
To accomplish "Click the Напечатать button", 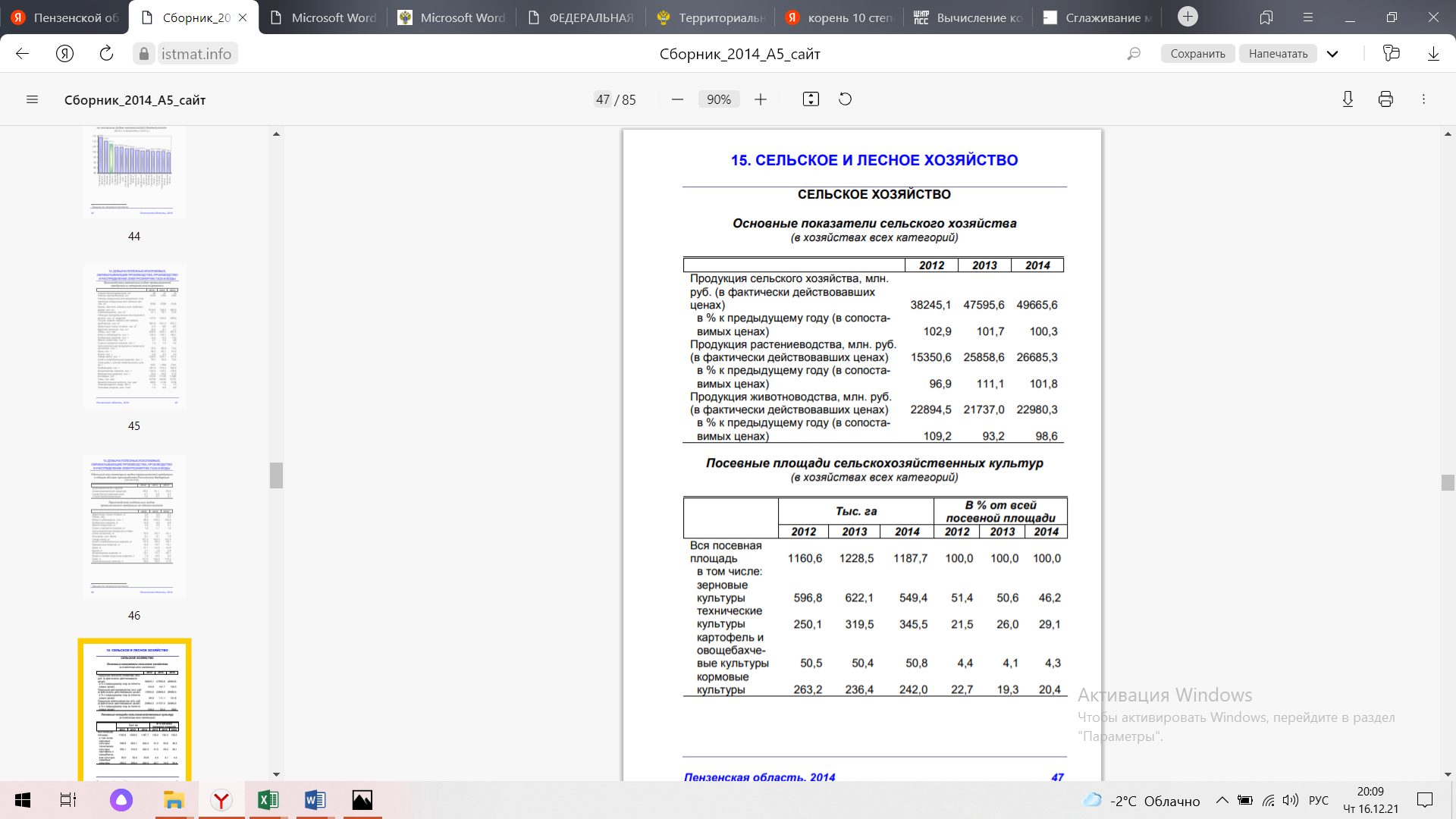I will (1278, 54).
